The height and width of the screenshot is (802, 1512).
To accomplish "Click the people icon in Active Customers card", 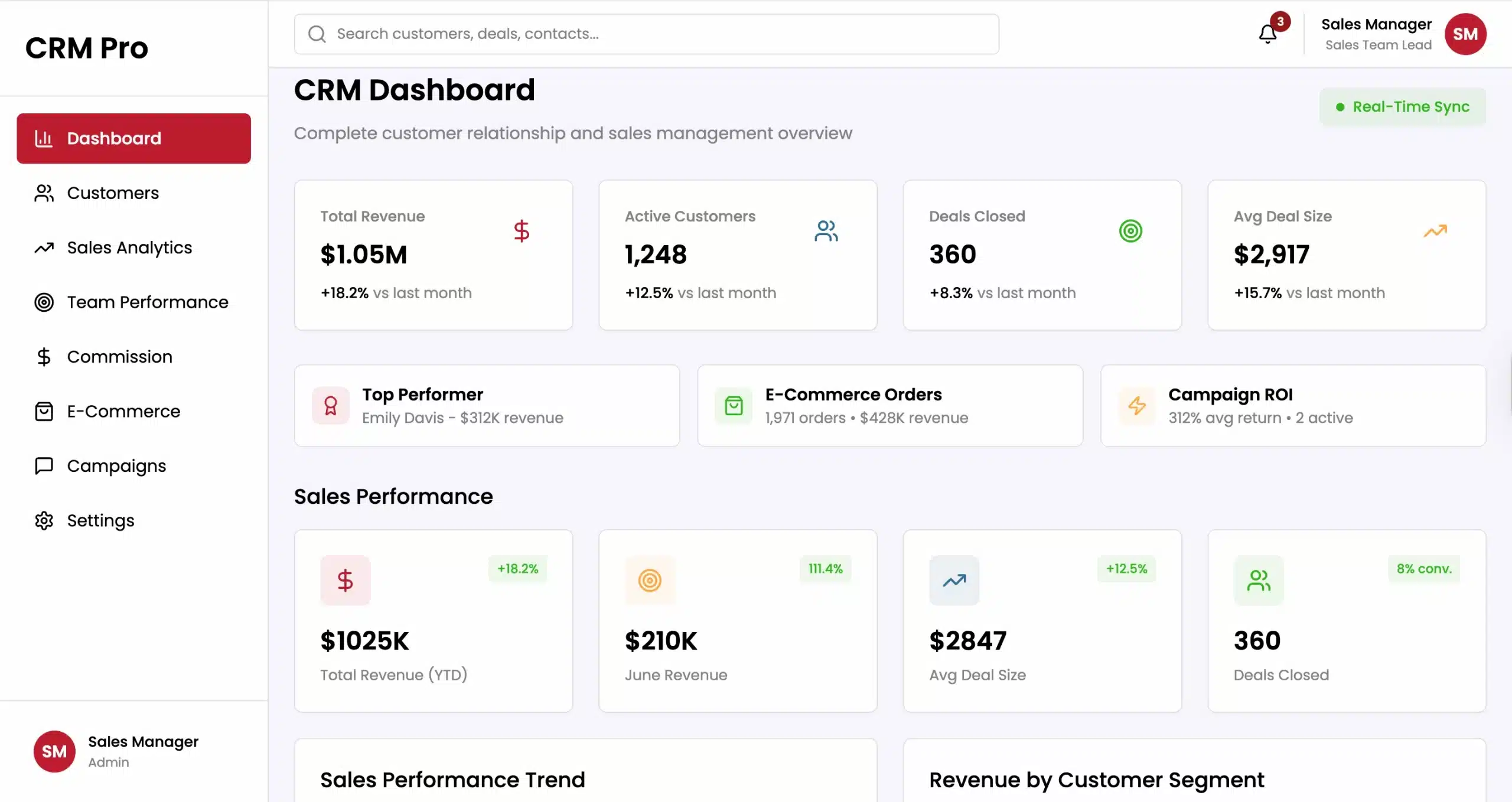I will 826,231.
